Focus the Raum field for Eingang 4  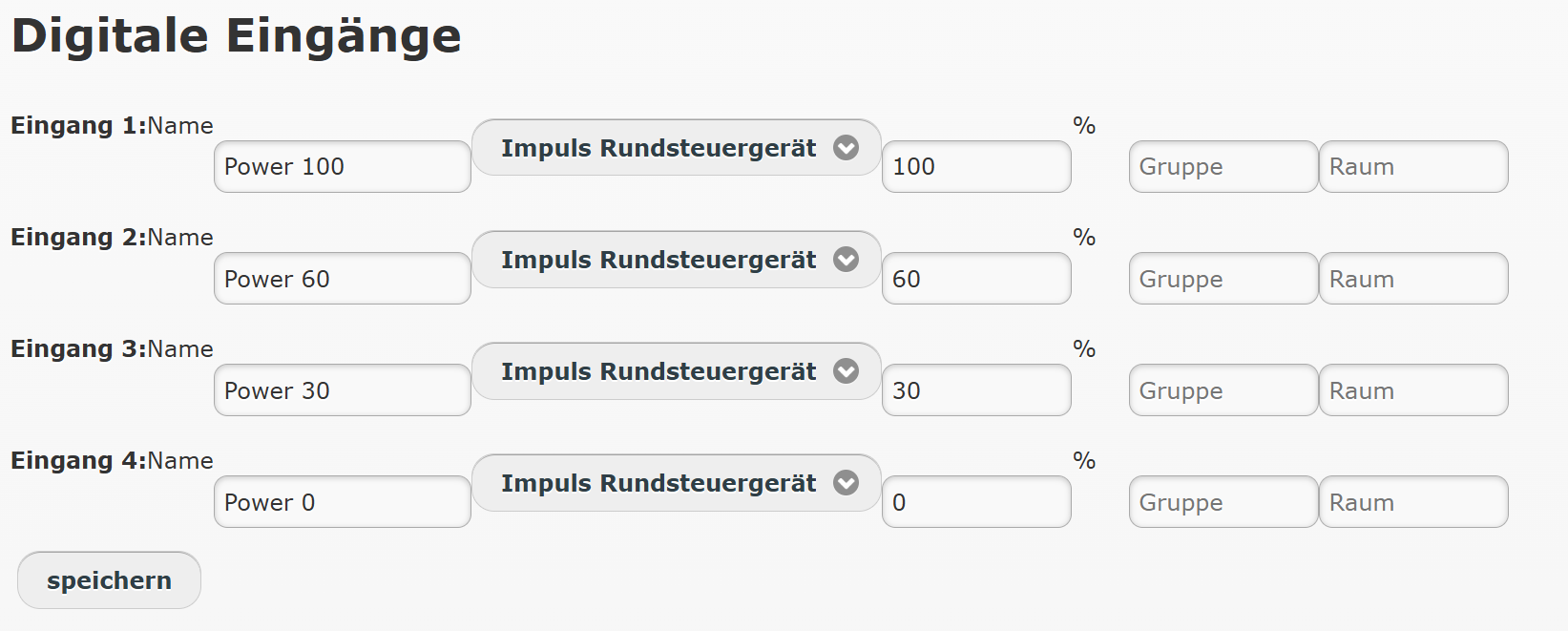[x=1412, y=502]
